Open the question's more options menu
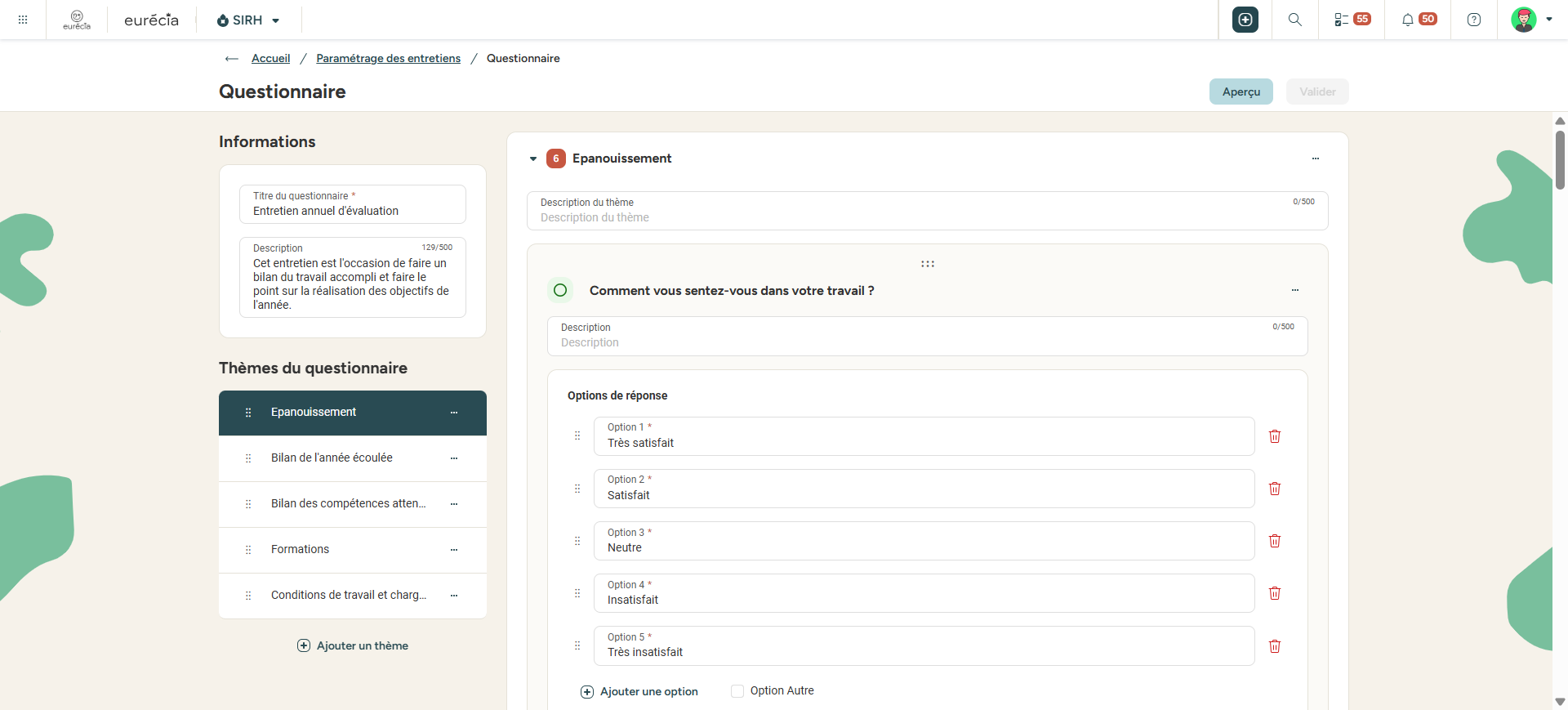The width and height of the screenshot is (1568, 710). point(1295,290)
